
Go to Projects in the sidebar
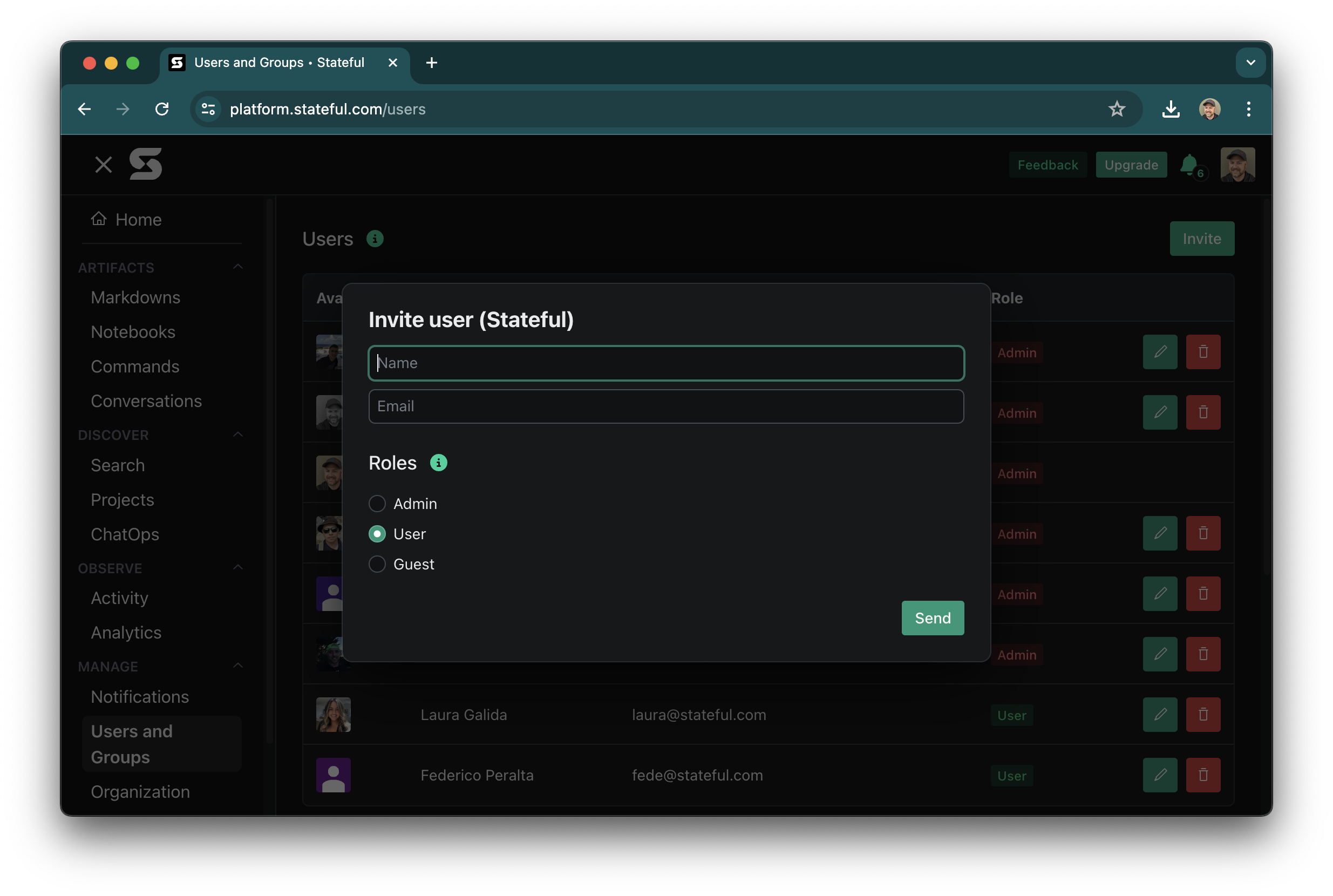(123, 499)
